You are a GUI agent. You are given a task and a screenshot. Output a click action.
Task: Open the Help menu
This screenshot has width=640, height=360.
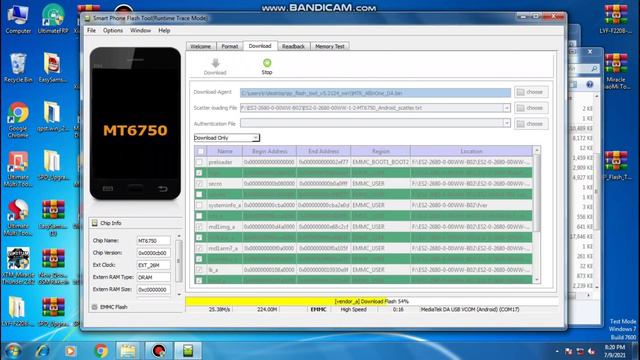pos(164,31)
